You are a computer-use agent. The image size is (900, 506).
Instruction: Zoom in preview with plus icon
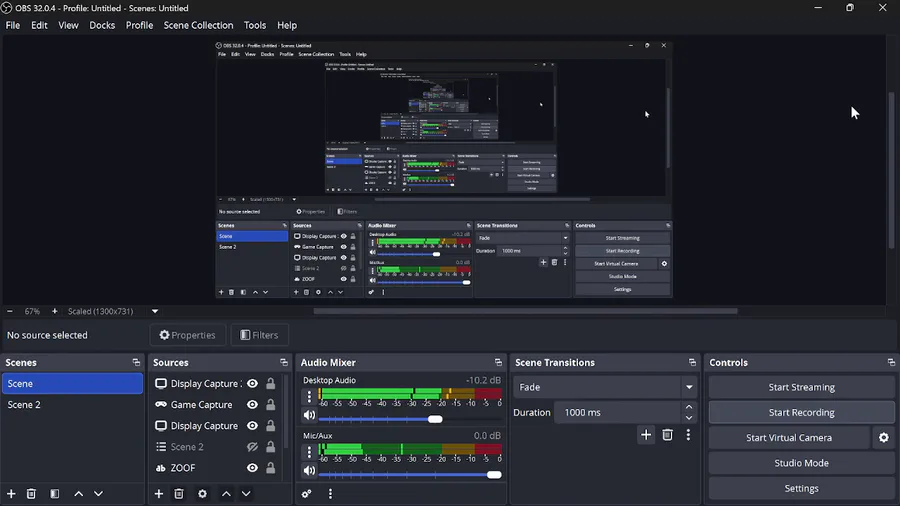(x=55, y=311)
